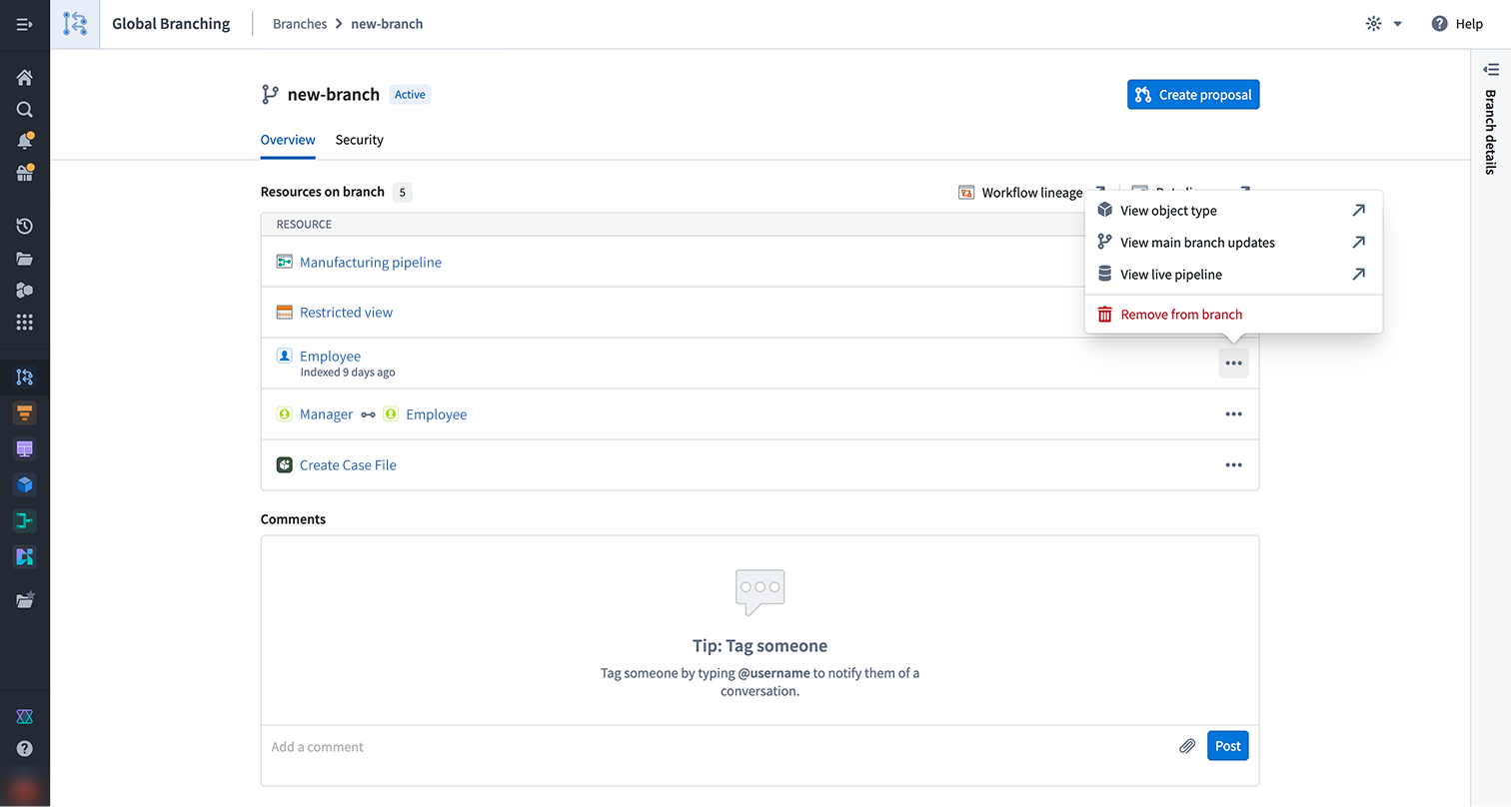
Task: Open the sidebar help question icon
Action: coord(25,748)
